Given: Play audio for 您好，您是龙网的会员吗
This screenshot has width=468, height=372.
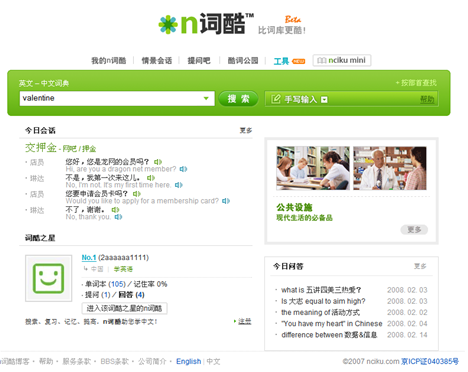Looking at the screenshot, I should (x=158, y=162).
